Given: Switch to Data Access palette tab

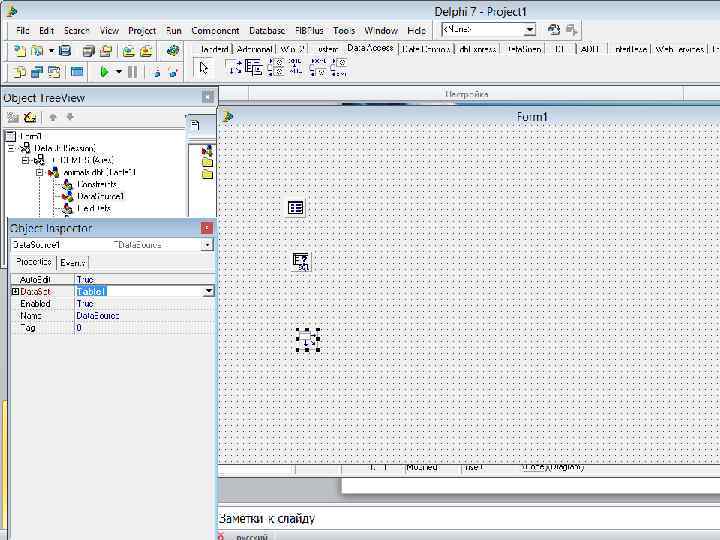Looking at the screenshot, I should point(370,48).
